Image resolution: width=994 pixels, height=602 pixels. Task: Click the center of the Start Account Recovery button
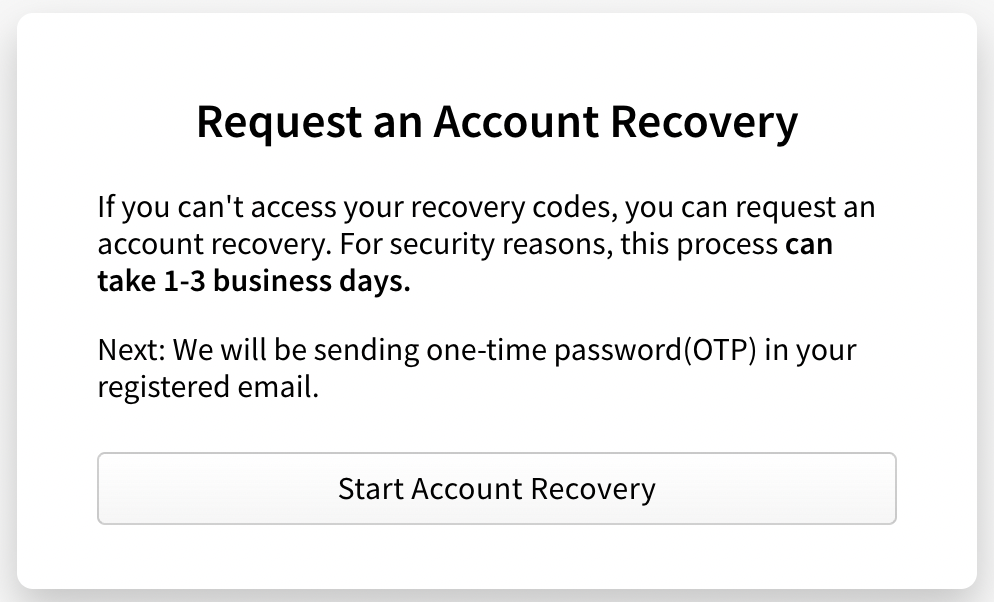point(497,489)
